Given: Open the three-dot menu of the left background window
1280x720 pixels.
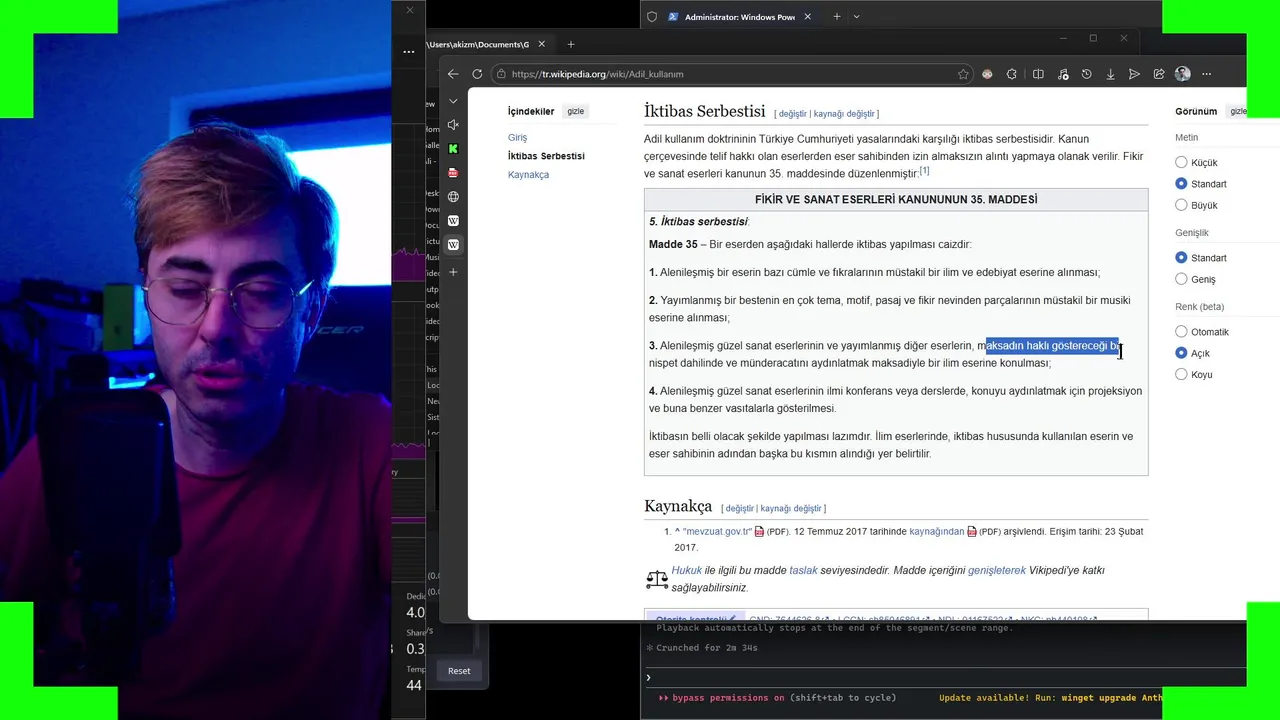Looking at the screenshot, I should pyautogui.click(x=408, y=51).
